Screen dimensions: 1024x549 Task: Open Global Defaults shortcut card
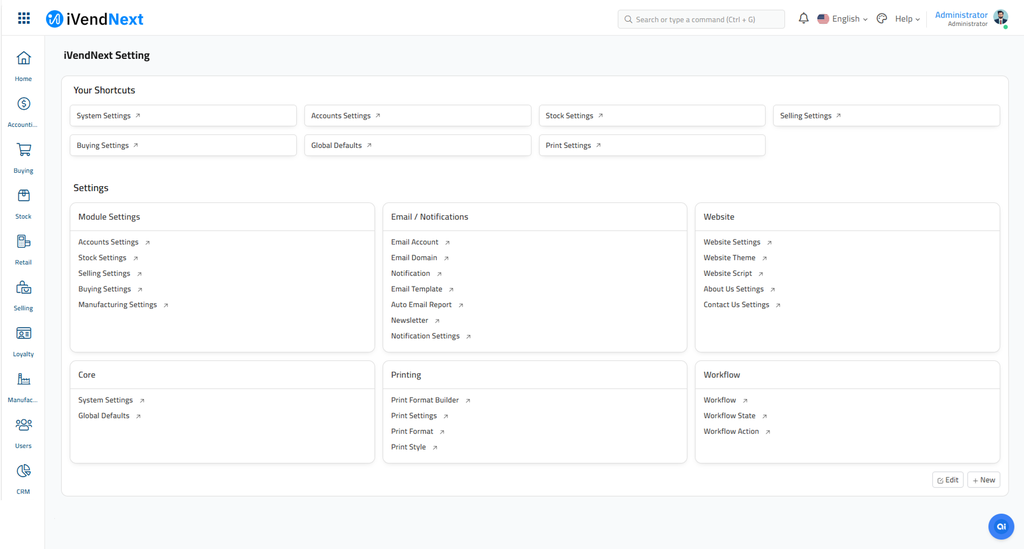pyautogui.click(x=417, y=146)
